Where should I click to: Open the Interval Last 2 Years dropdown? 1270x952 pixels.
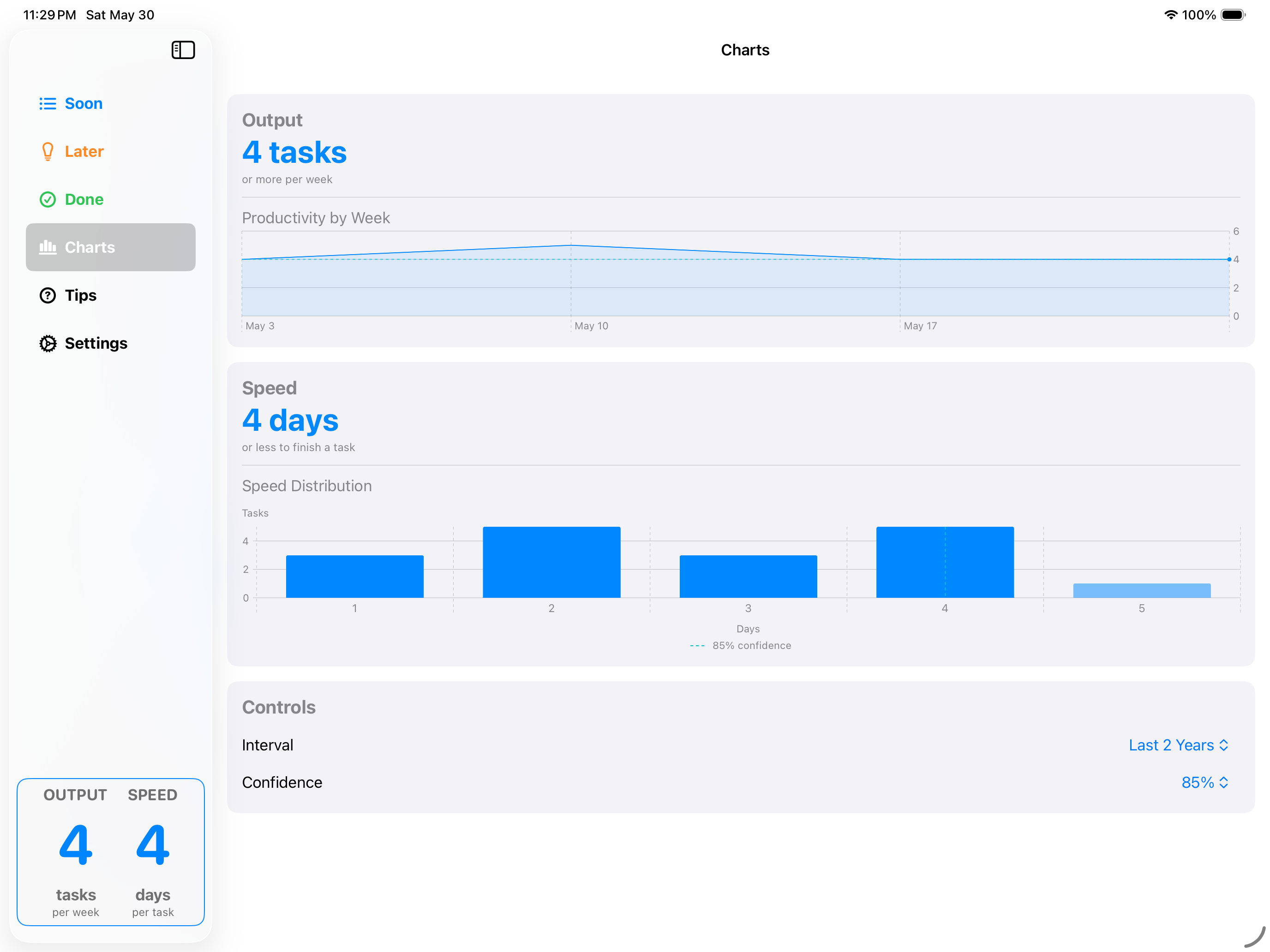(1178, 745)
